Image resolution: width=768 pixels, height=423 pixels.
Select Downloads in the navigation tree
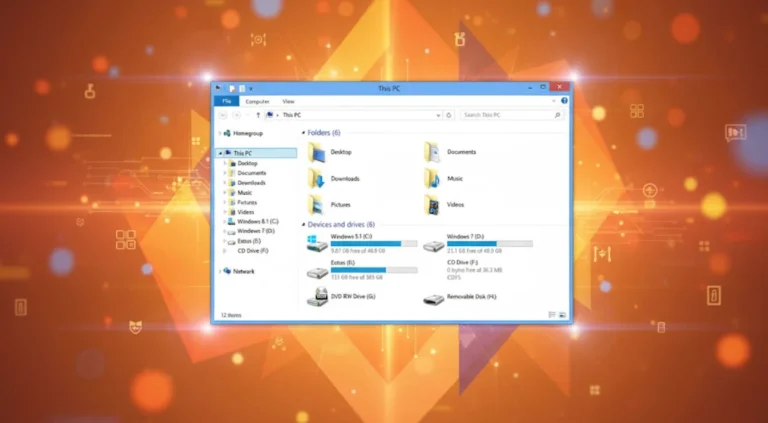coord(251,183)
